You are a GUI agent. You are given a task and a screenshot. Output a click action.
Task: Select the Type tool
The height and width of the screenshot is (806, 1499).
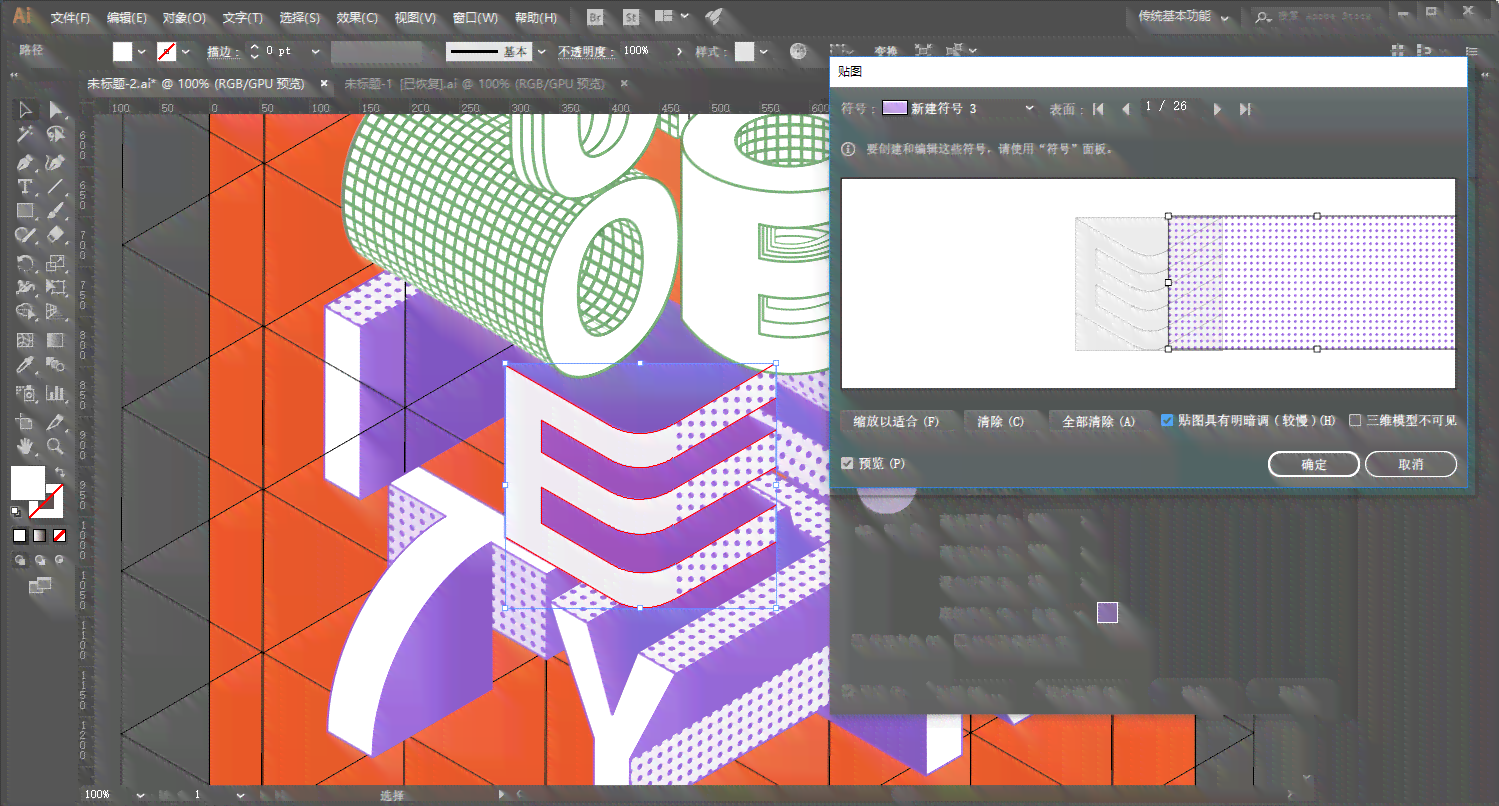(x=25, y=187)
